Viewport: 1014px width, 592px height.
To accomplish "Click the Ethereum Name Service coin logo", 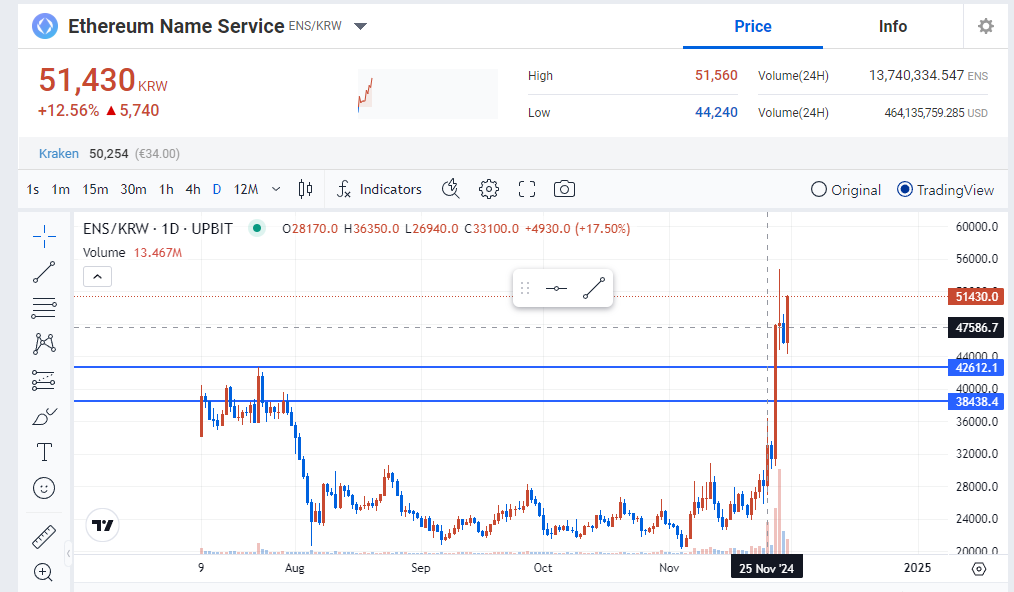I will click(x=45, y=26).
